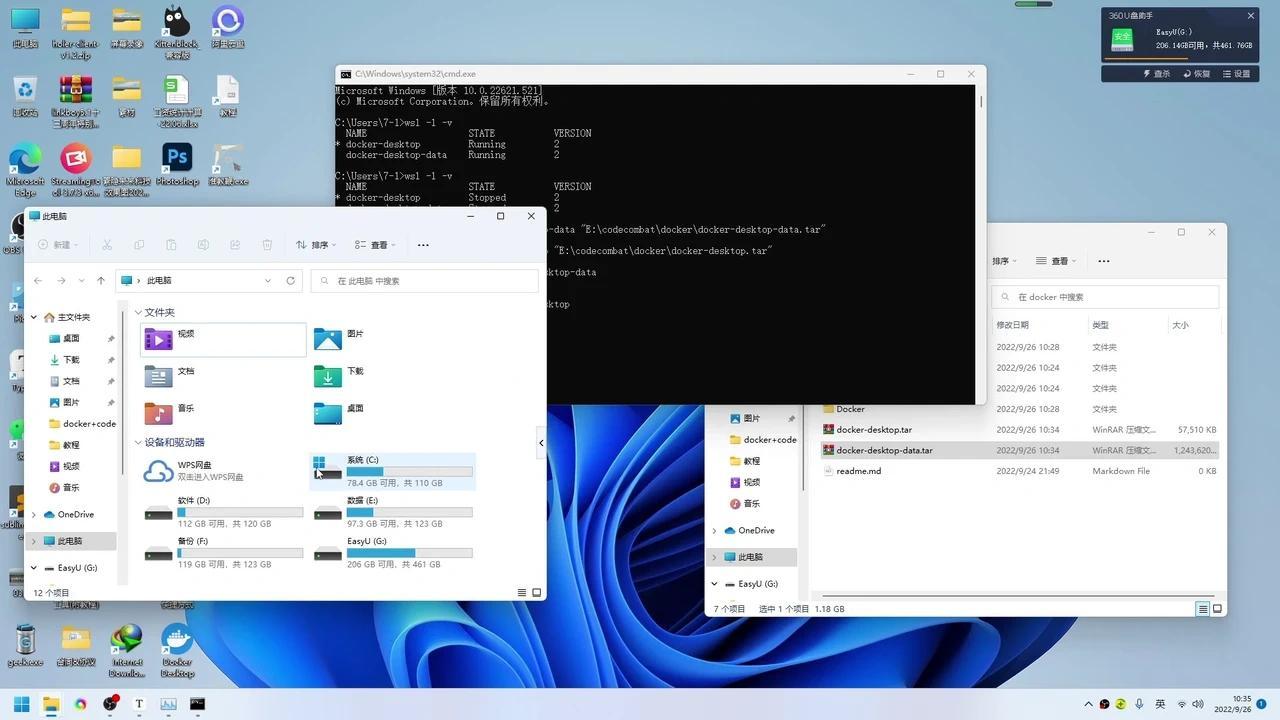The image size is (1280, 720).
Task: Click the 查杀 scan icon in 360 U盘助手
Action: [1157, 73]
